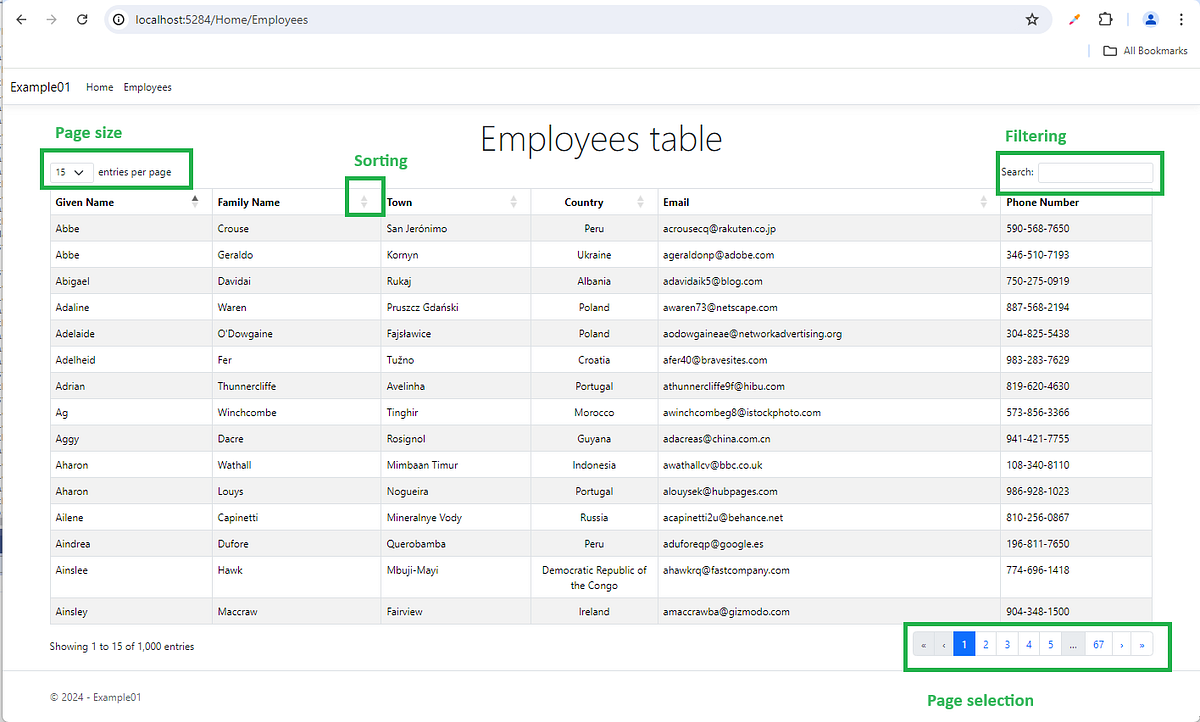Go to page 2 of the table
Screen dimensions: 1200x722
[x=986, y=645]
